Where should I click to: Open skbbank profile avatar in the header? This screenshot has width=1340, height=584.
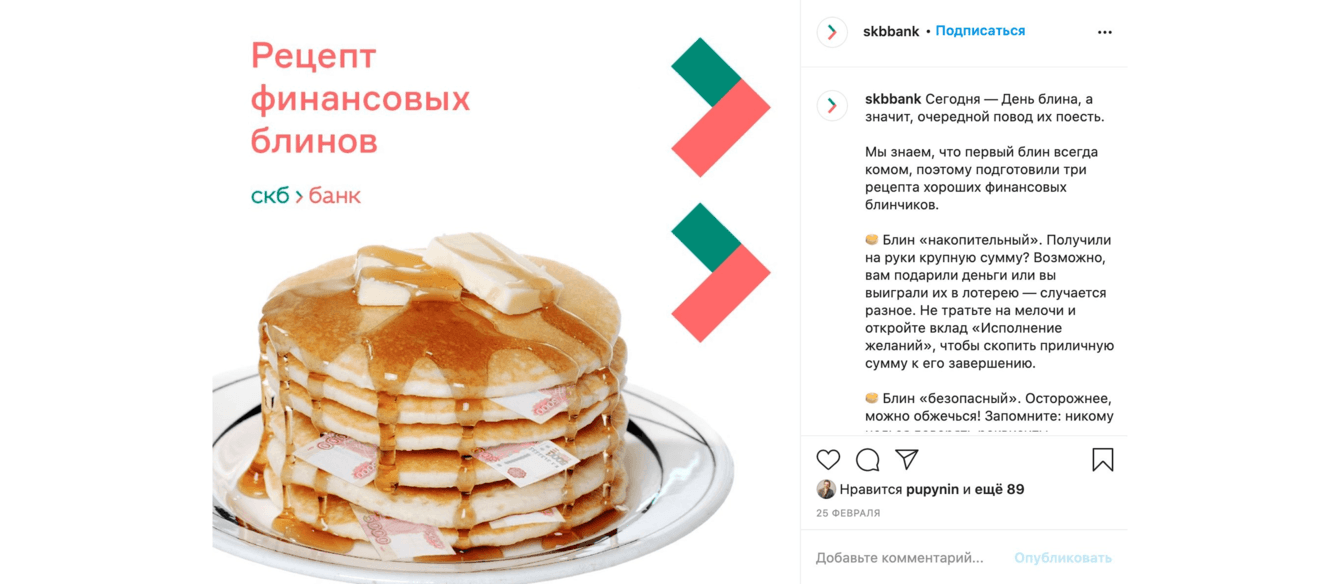[x=832, y=32]
